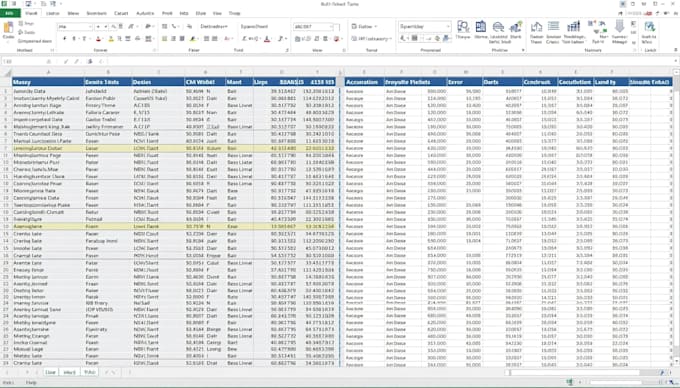Open the 'Derlnedrer' dropdown
Image resolution: width=680 pixels, height=388 pixels.
(214, 26)
